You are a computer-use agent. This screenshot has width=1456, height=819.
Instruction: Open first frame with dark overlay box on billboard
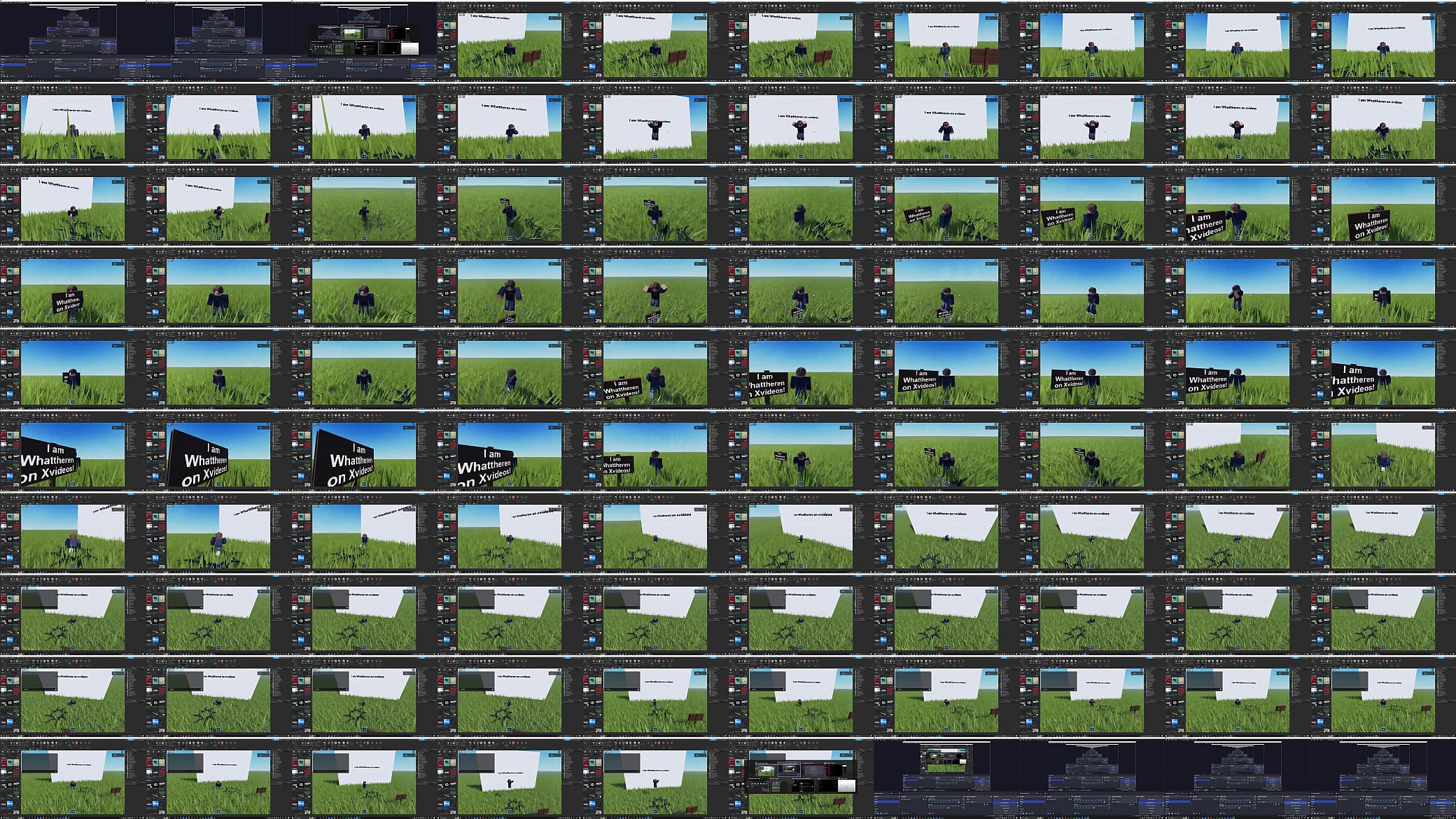coord(73,613)
